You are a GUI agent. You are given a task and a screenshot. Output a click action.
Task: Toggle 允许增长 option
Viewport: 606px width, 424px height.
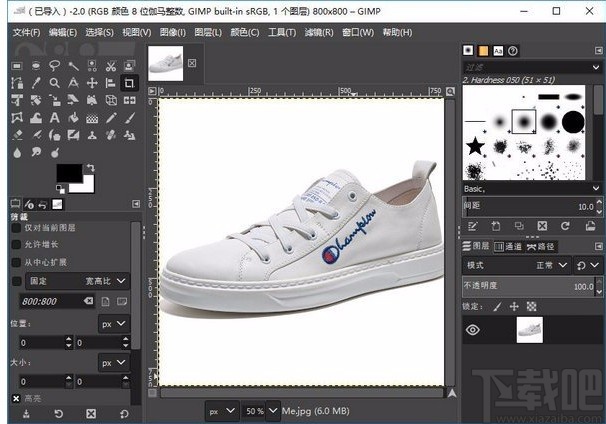(16, 245)
